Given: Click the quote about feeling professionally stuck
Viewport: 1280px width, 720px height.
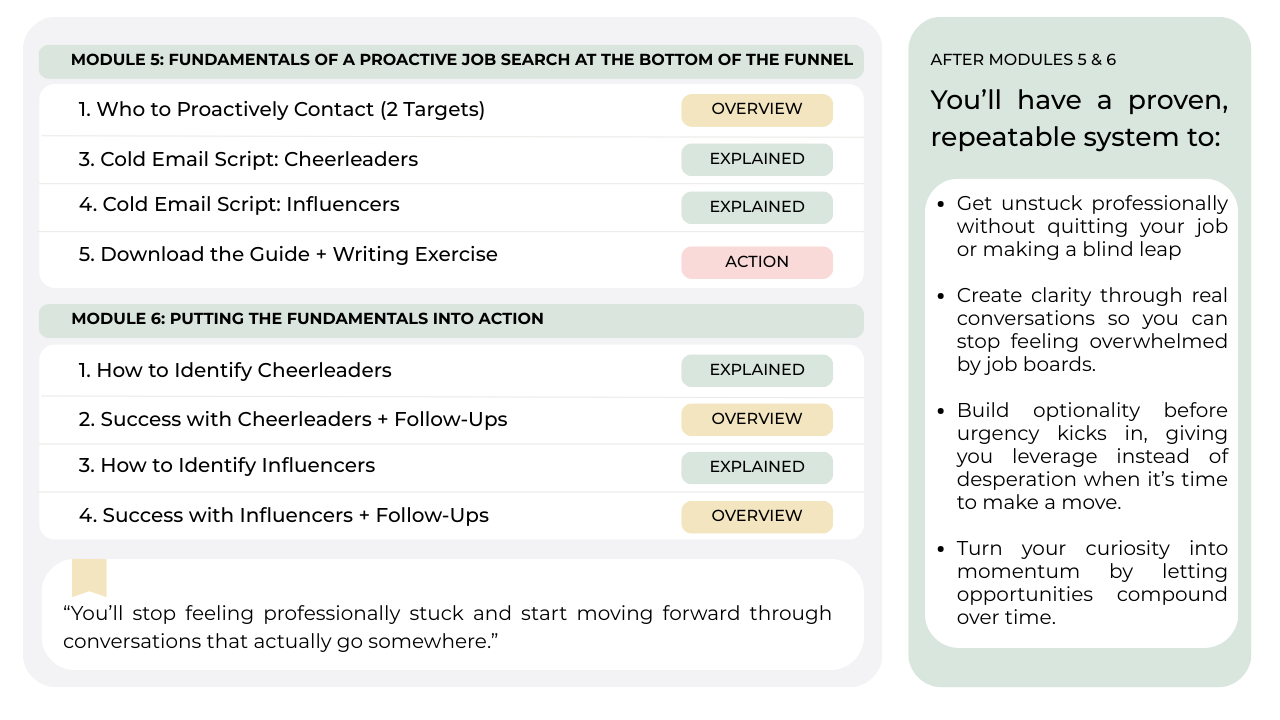Looking at the screenshot, I should (x=447, y=627).
